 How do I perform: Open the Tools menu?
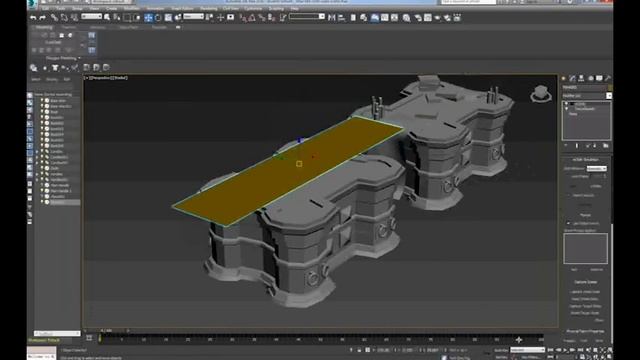tap(60, 8)
